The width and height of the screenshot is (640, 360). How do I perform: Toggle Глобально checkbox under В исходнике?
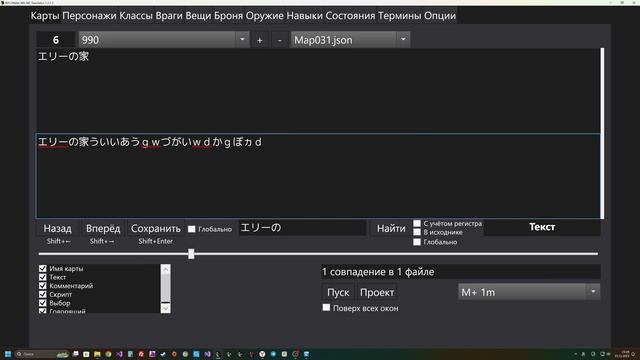pos(417,242)
